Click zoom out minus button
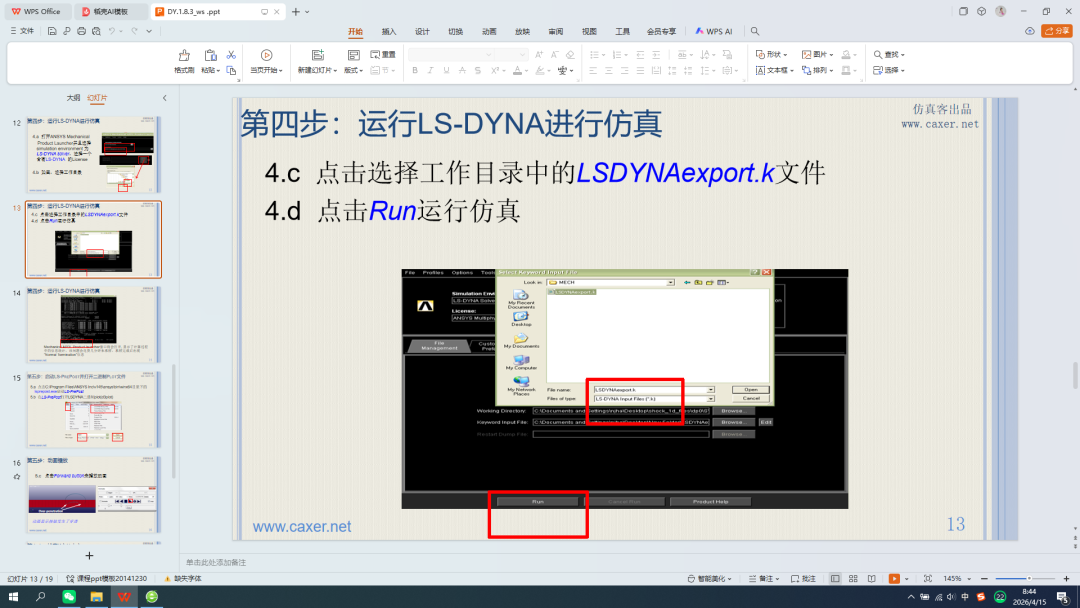Image resolution: width=1080 pixels, height=608 pixels. [984, 578]
